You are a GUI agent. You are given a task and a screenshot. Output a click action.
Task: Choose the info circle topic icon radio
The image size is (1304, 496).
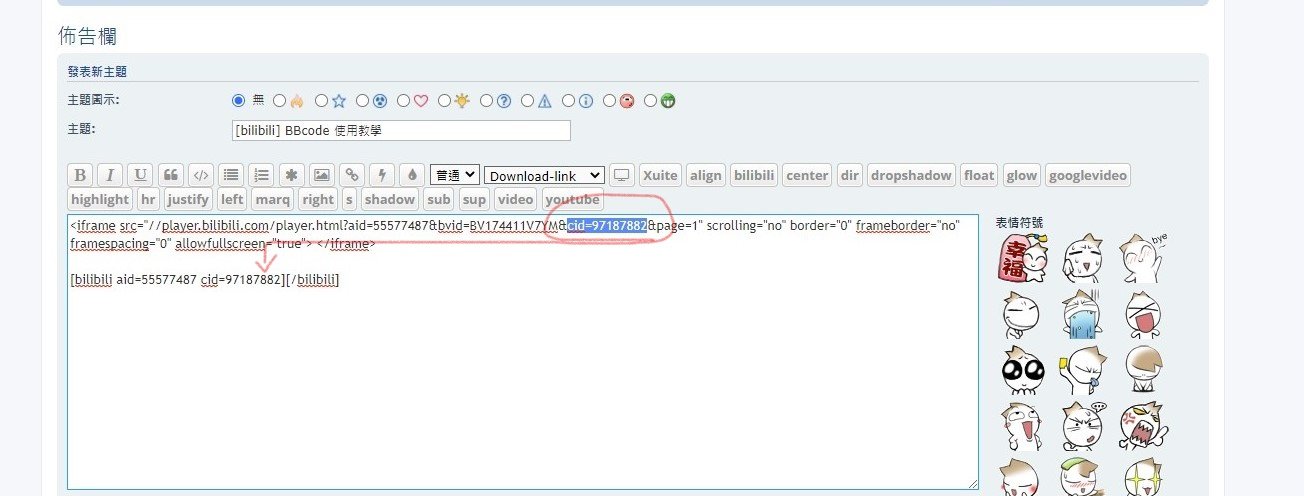tap(569, 100)
